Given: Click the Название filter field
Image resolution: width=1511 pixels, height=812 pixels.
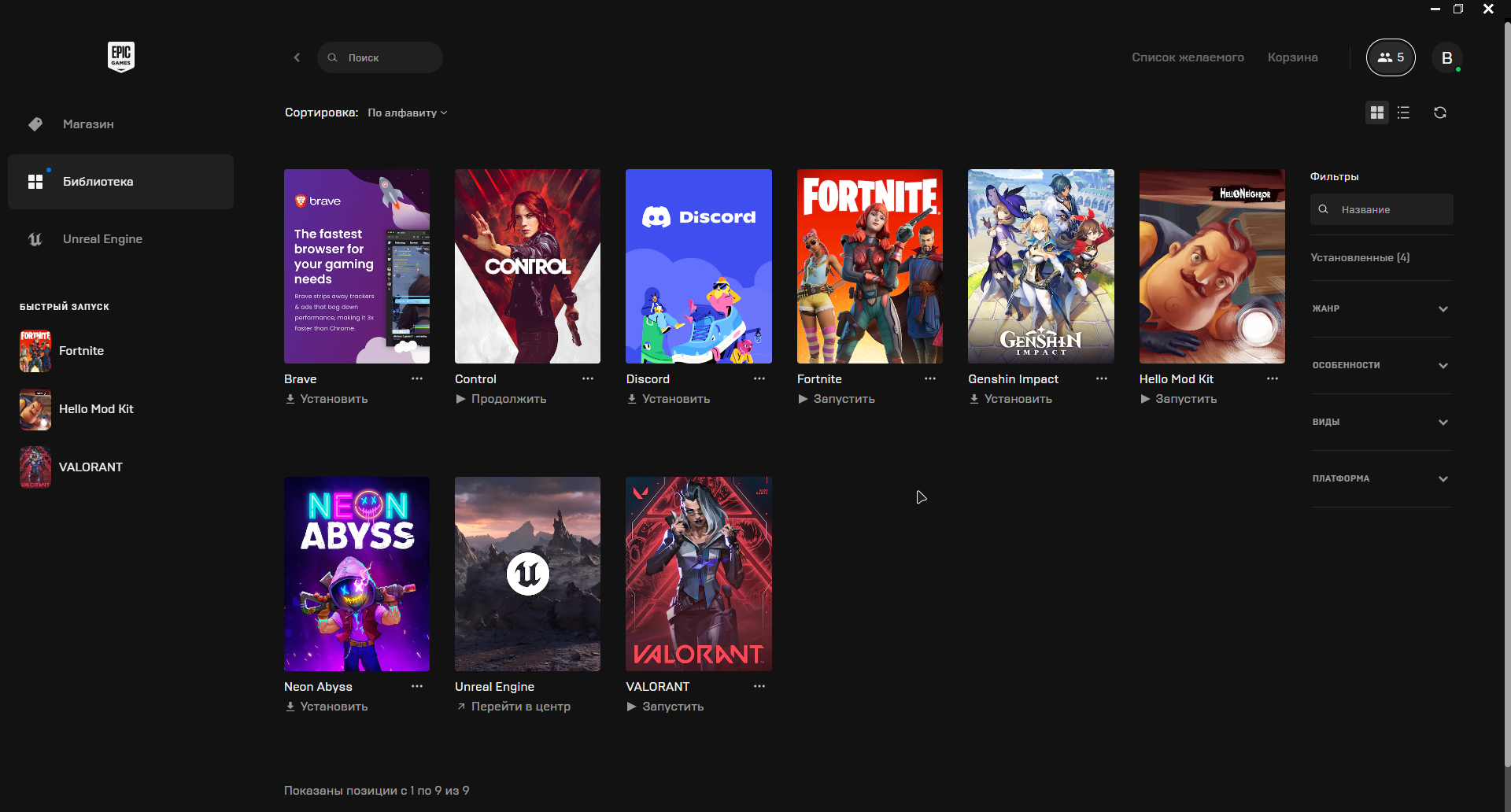Looking at the screenshot, I should tap(1382, 209).
